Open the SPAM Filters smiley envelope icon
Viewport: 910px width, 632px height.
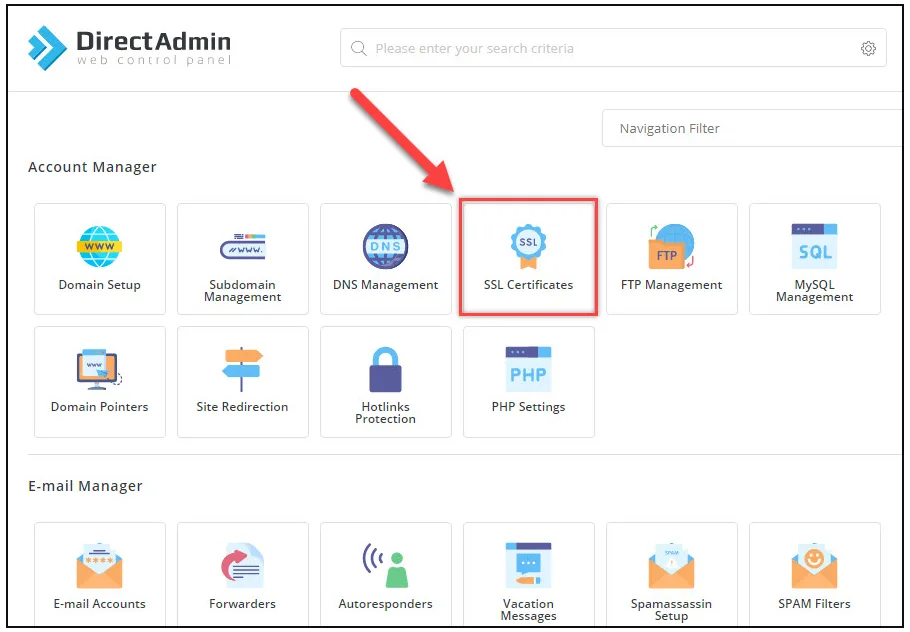pyautogui.click(x=814, y=566)
